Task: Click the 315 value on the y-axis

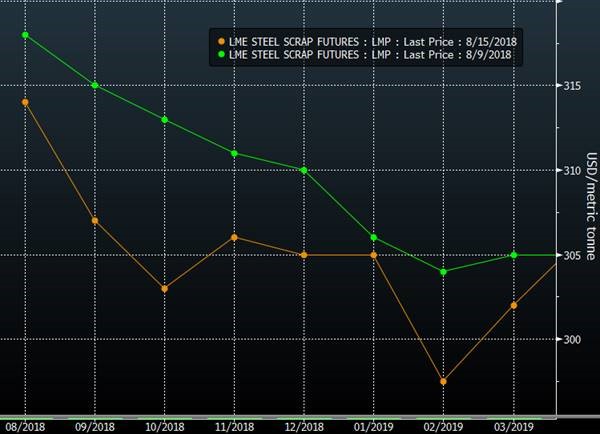Action: tap(571, 86)
